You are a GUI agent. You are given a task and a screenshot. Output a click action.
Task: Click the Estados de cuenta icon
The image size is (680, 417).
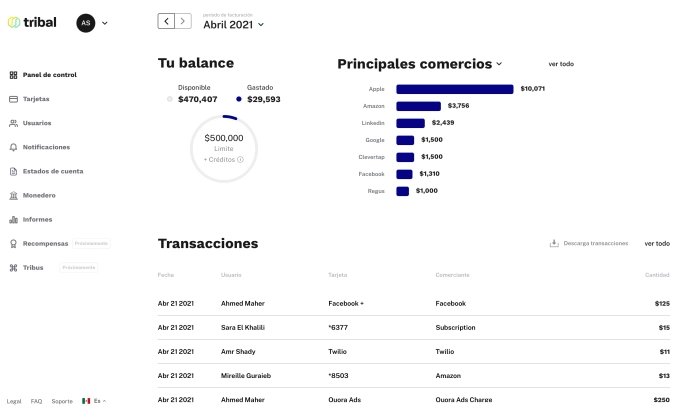[x=13, y=171]
